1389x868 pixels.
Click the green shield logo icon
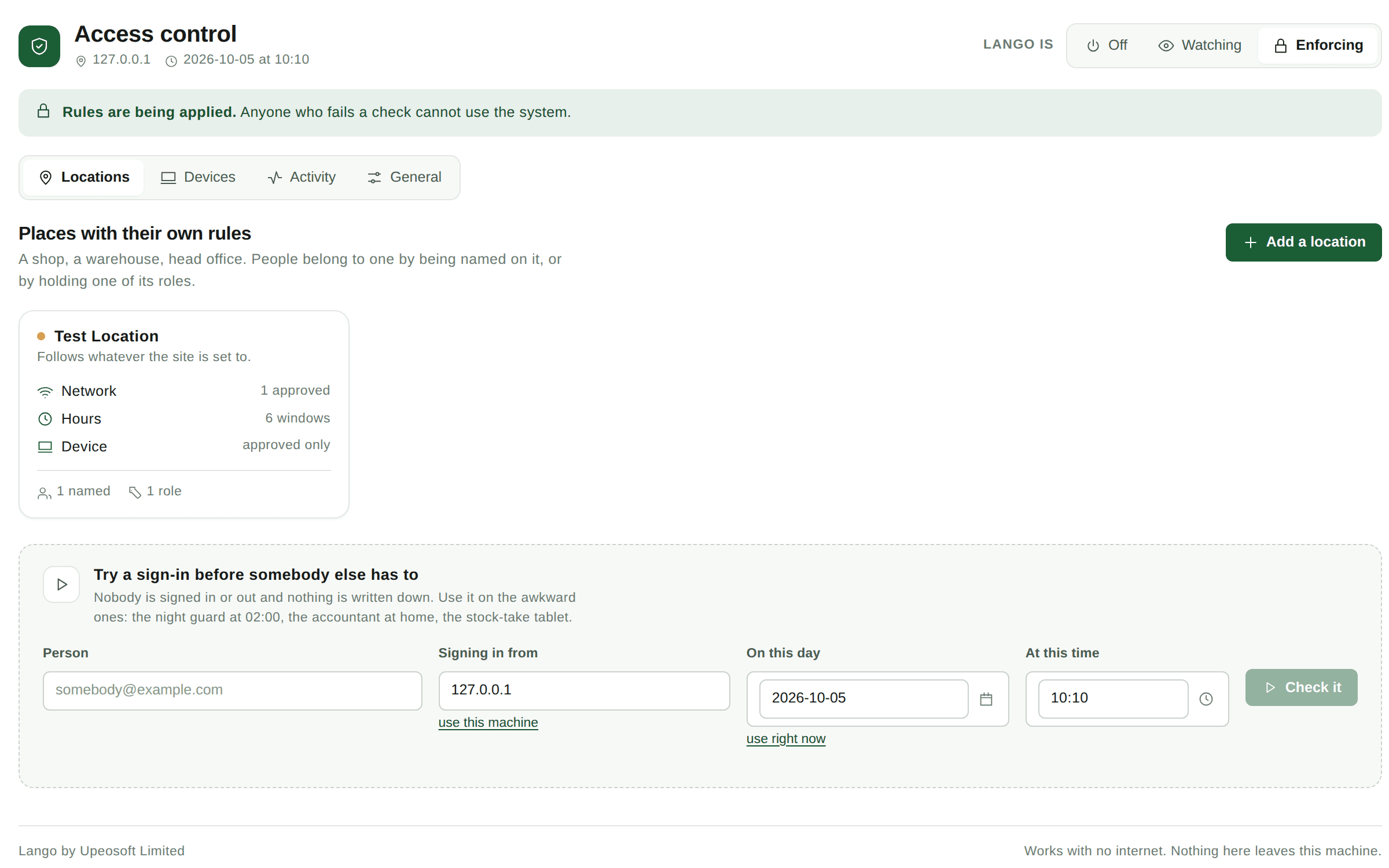pos(39,46)
